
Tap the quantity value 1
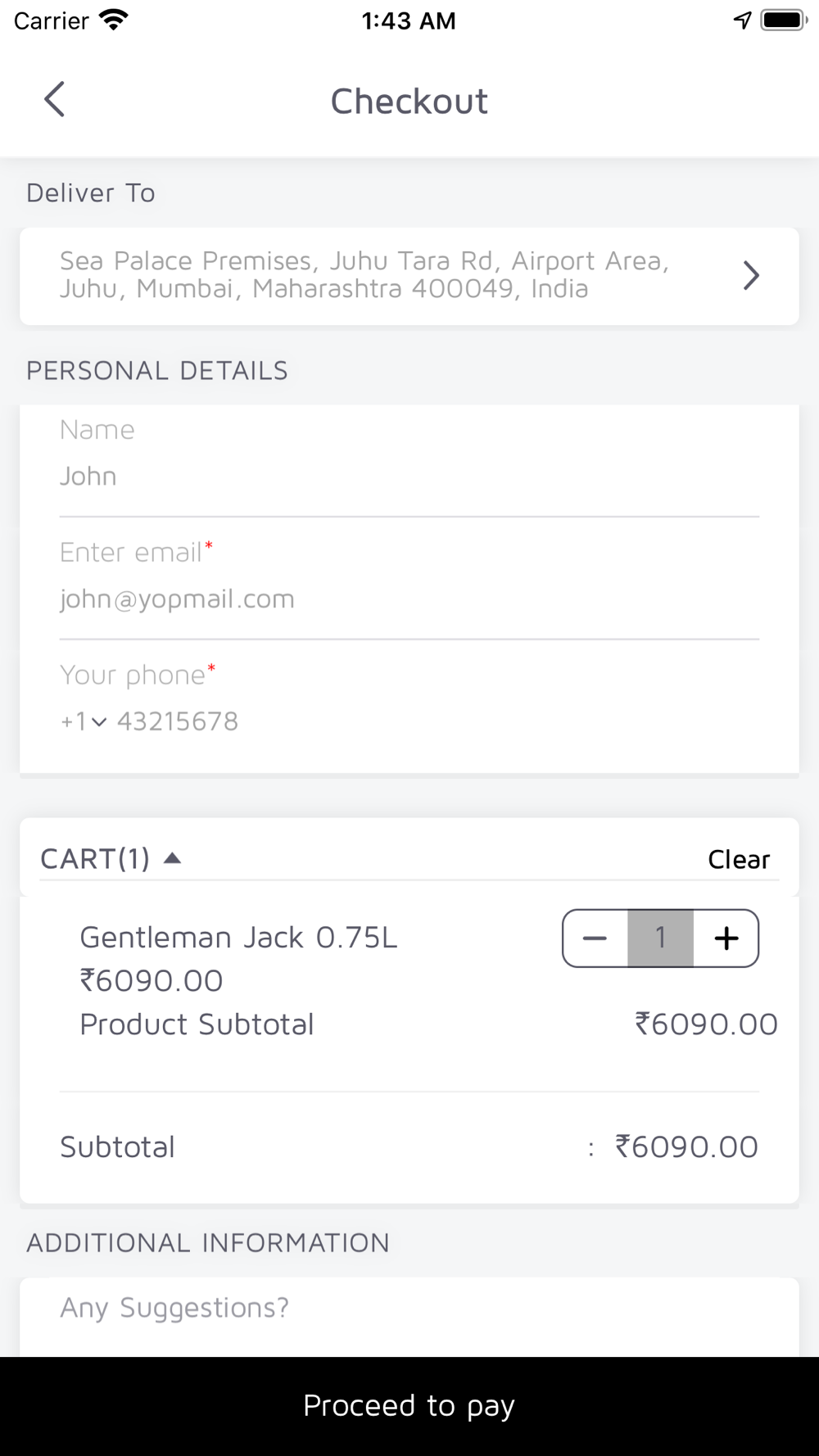(x=660, y=938)
